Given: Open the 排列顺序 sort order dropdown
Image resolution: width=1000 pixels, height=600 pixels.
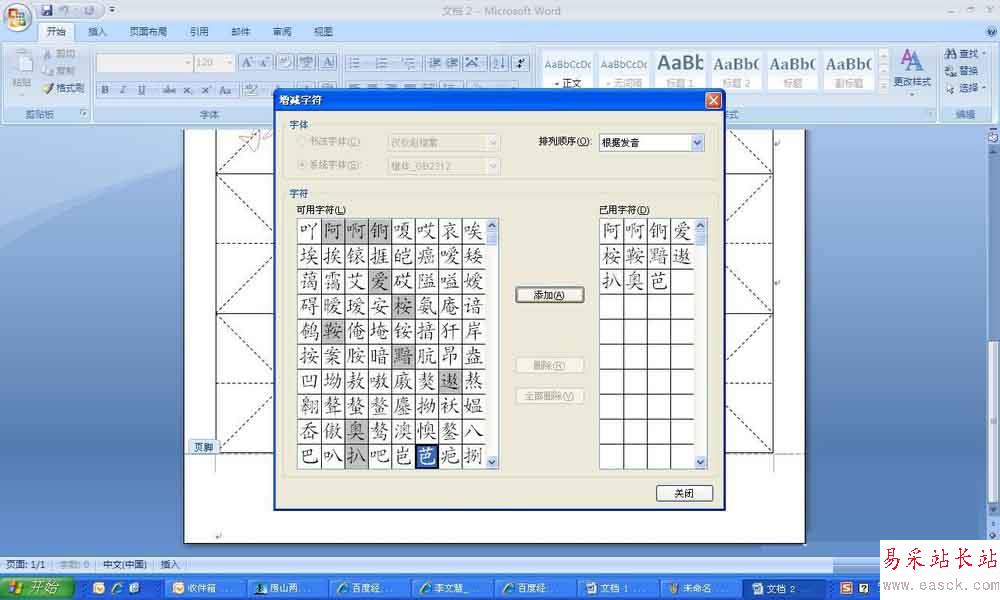Looking at the screenshot, I should click(x=697, y=143).
